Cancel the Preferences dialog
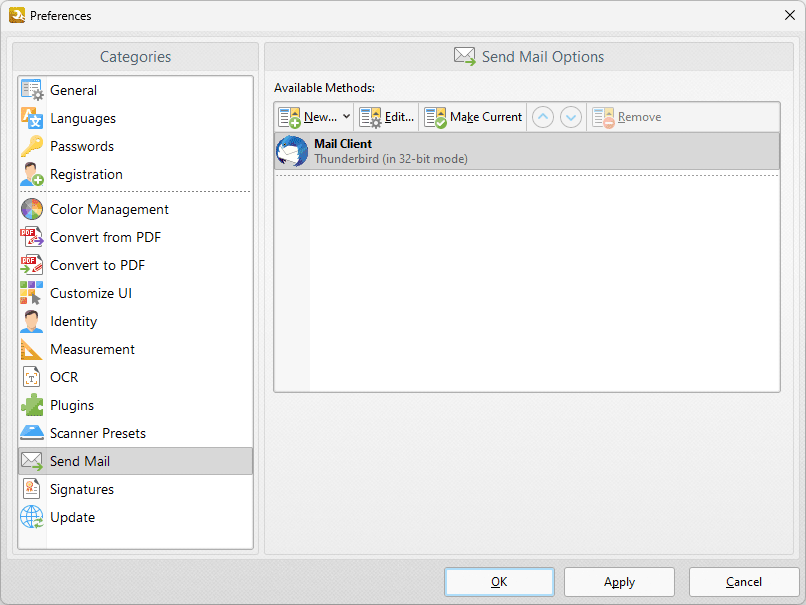 pyautogui.click(x=744, y=582)
